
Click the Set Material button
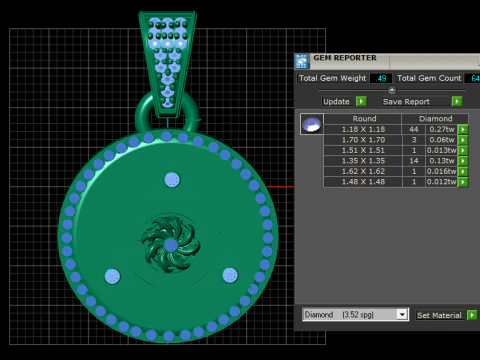tap(440, 315)
